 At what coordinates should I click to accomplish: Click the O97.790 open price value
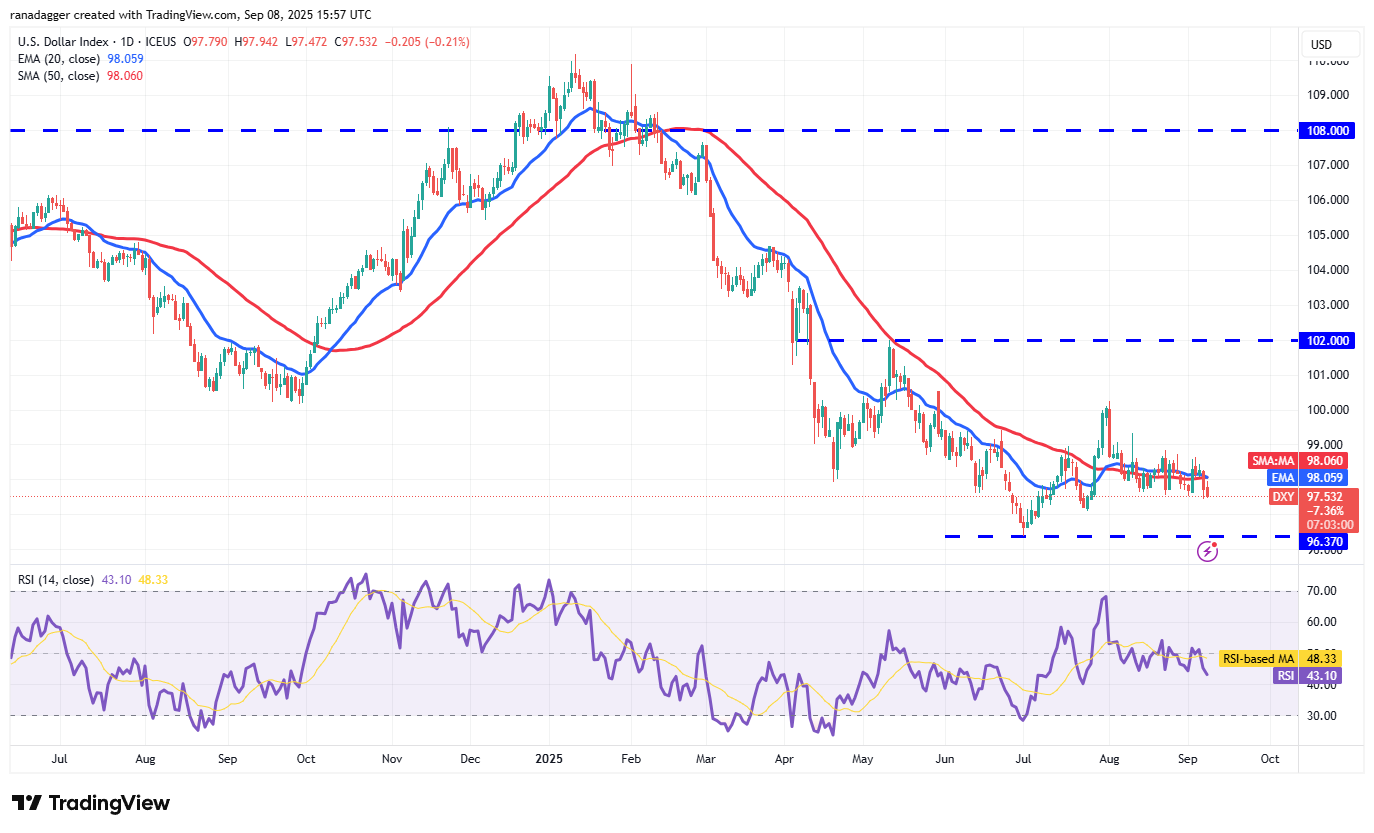pos(203,42)
